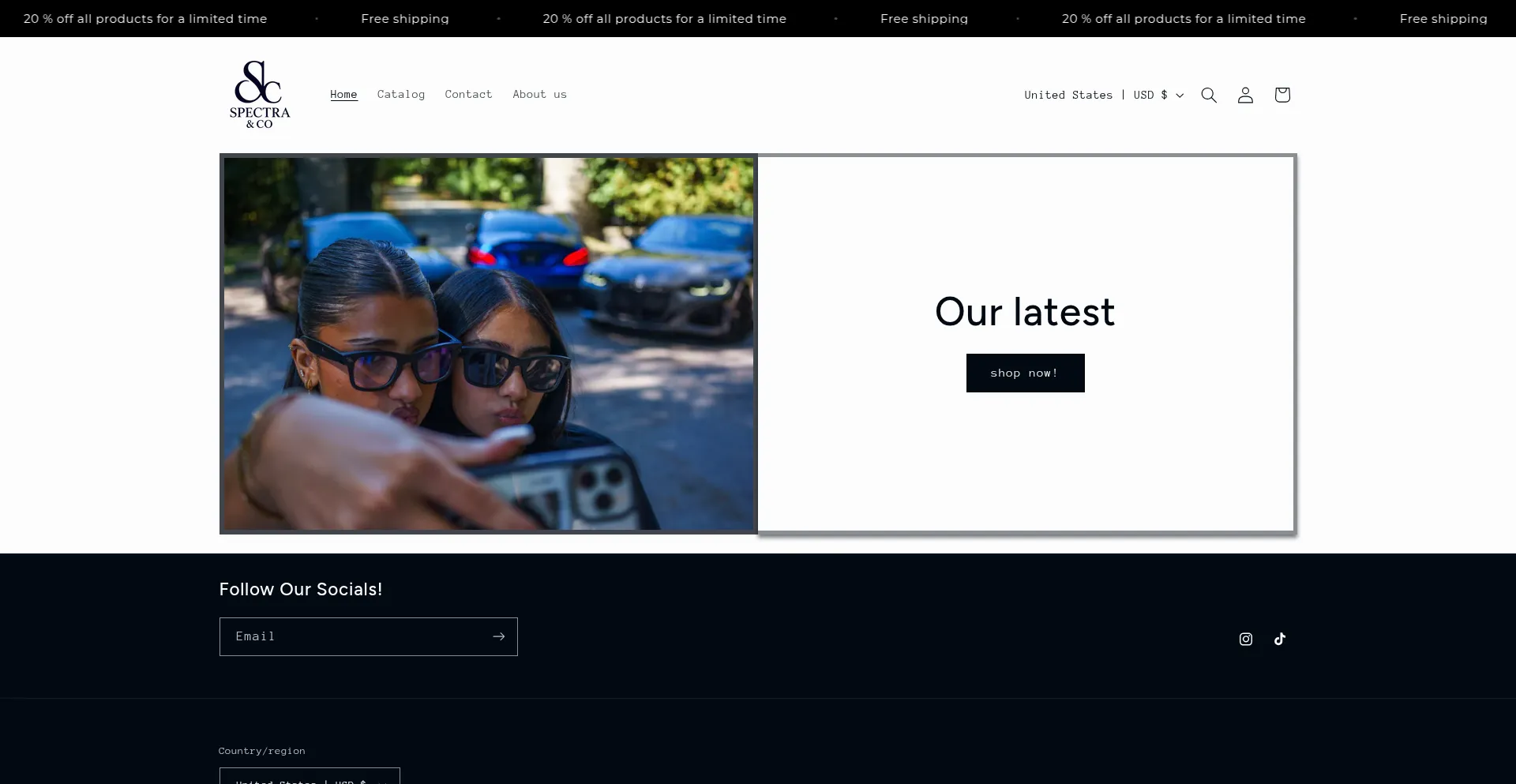Click the Our latest heading

[1025, 312]
